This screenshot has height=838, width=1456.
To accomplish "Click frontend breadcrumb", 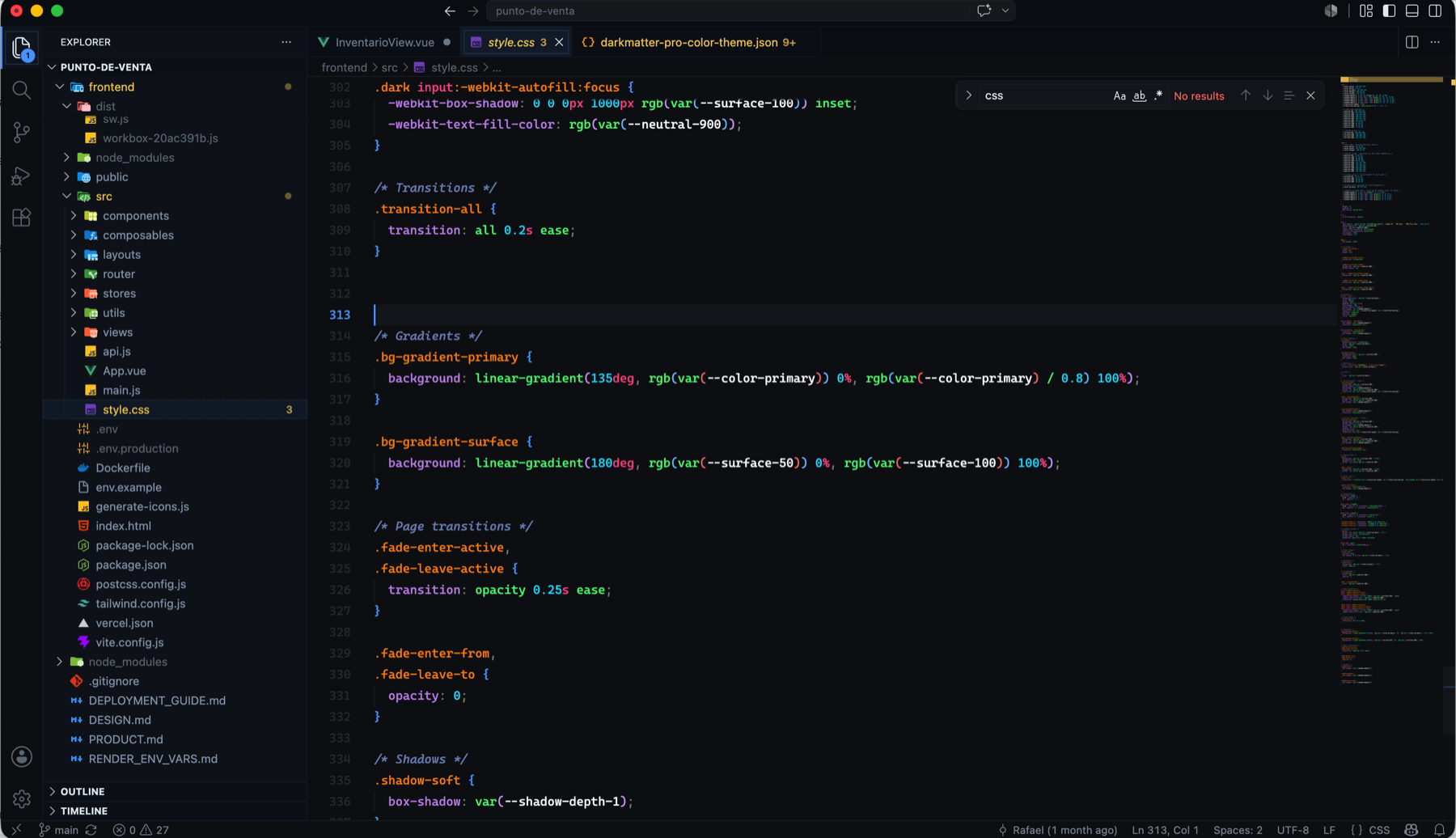I will 344,68.
